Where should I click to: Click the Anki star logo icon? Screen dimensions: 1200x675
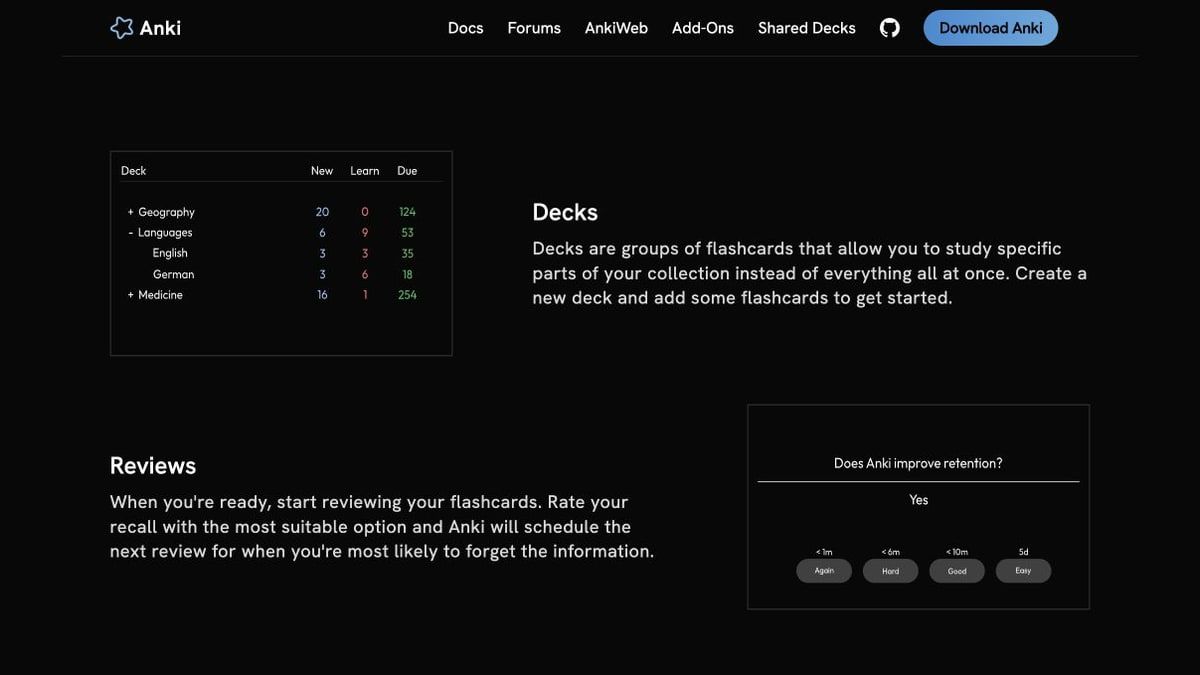pos(121,28)
